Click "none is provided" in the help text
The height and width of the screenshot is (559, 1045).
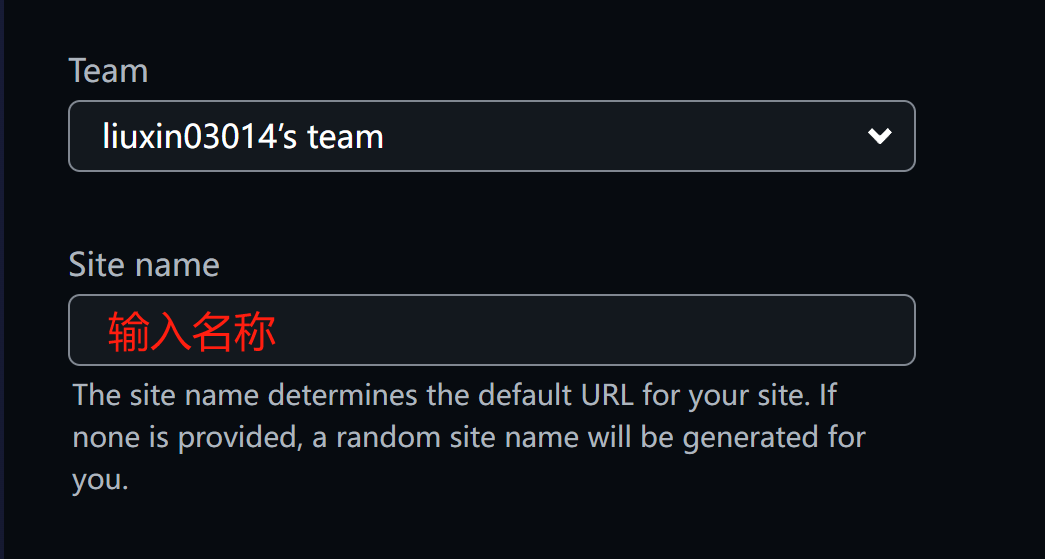pyautogui.click(x=183, y=438)
